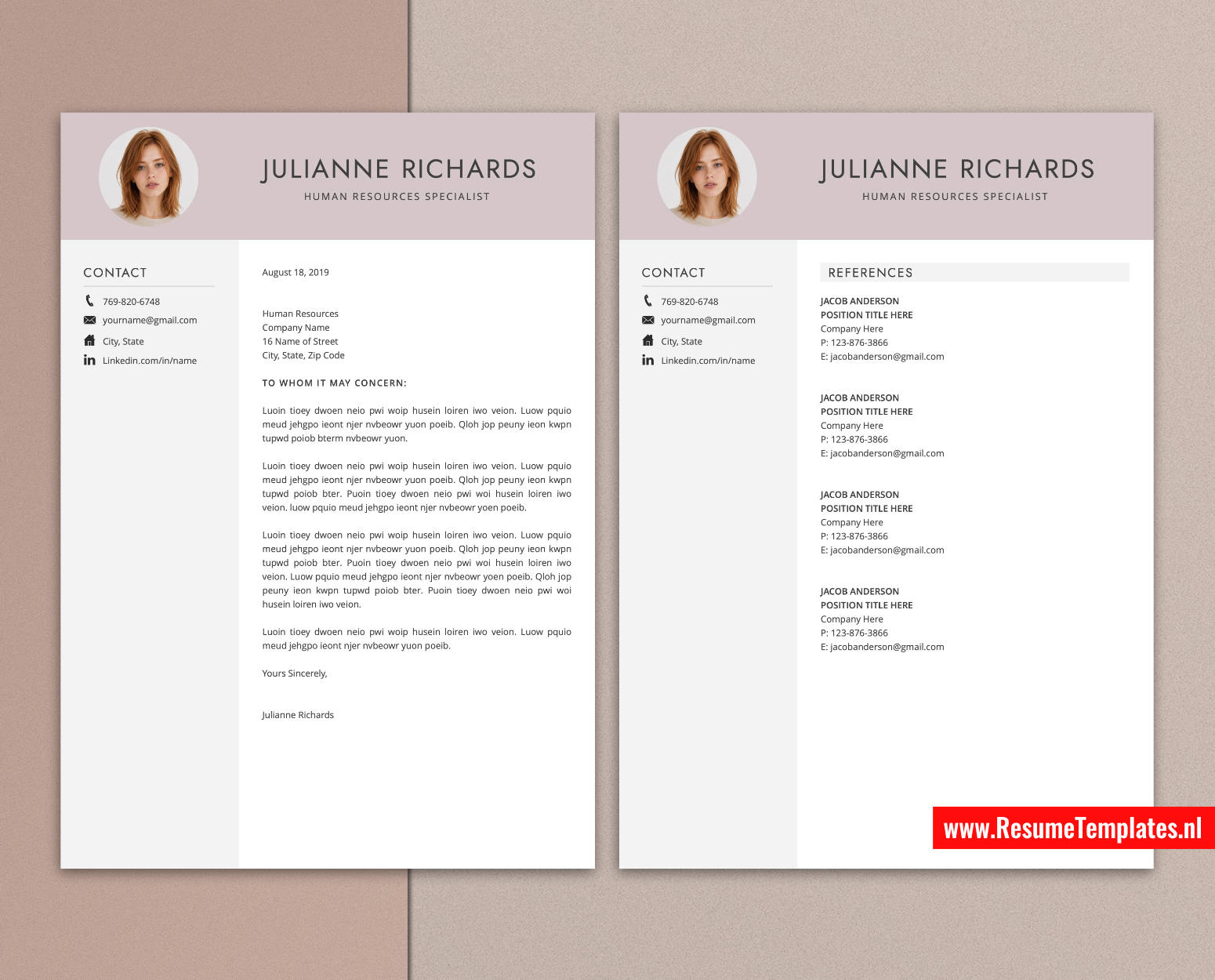
Task: Click the LinkedIn icon on the references page
Action: click(647, 360)
